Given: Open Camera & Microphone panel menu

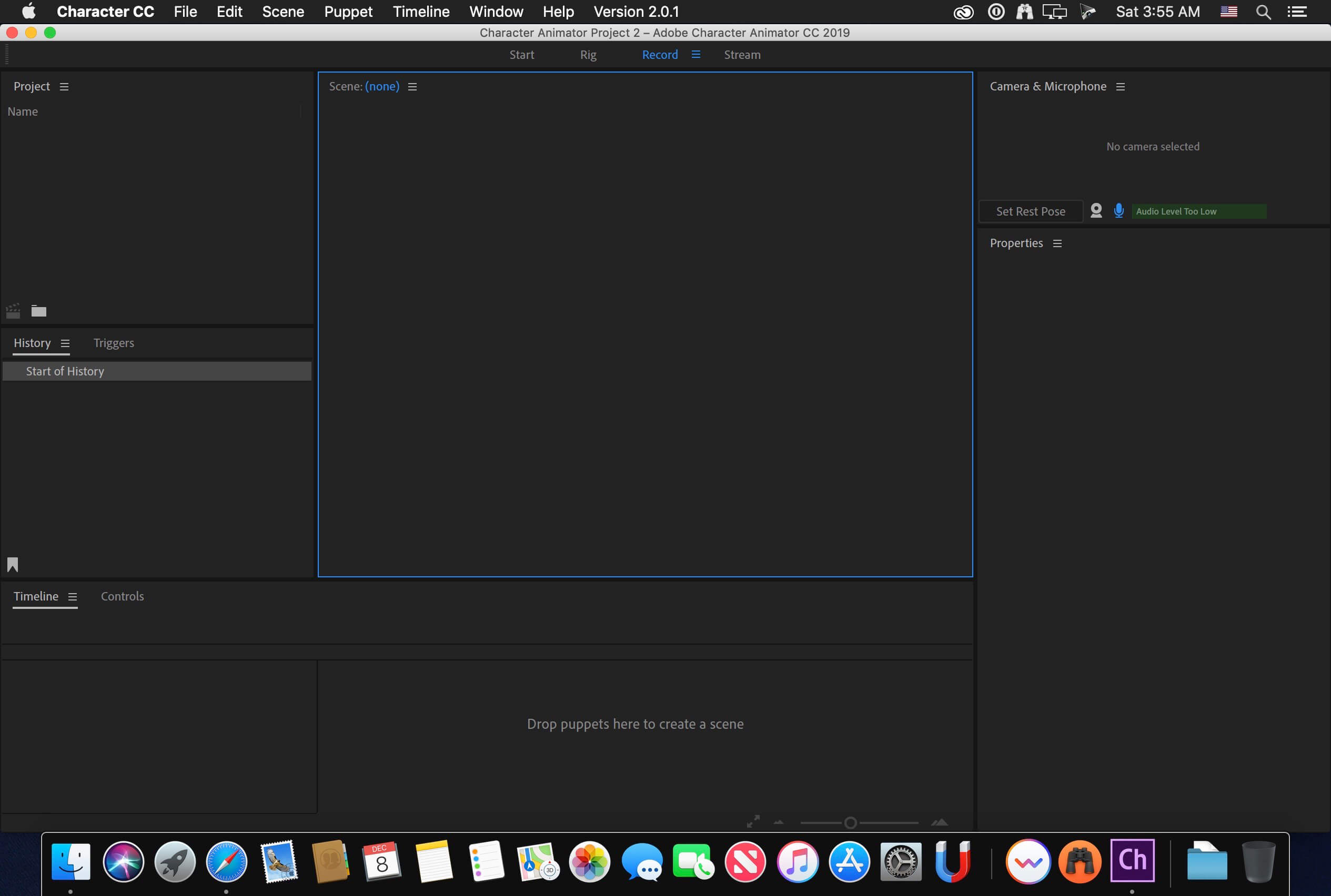Looking at the screenshot, I should click(x=1121, y=87).
